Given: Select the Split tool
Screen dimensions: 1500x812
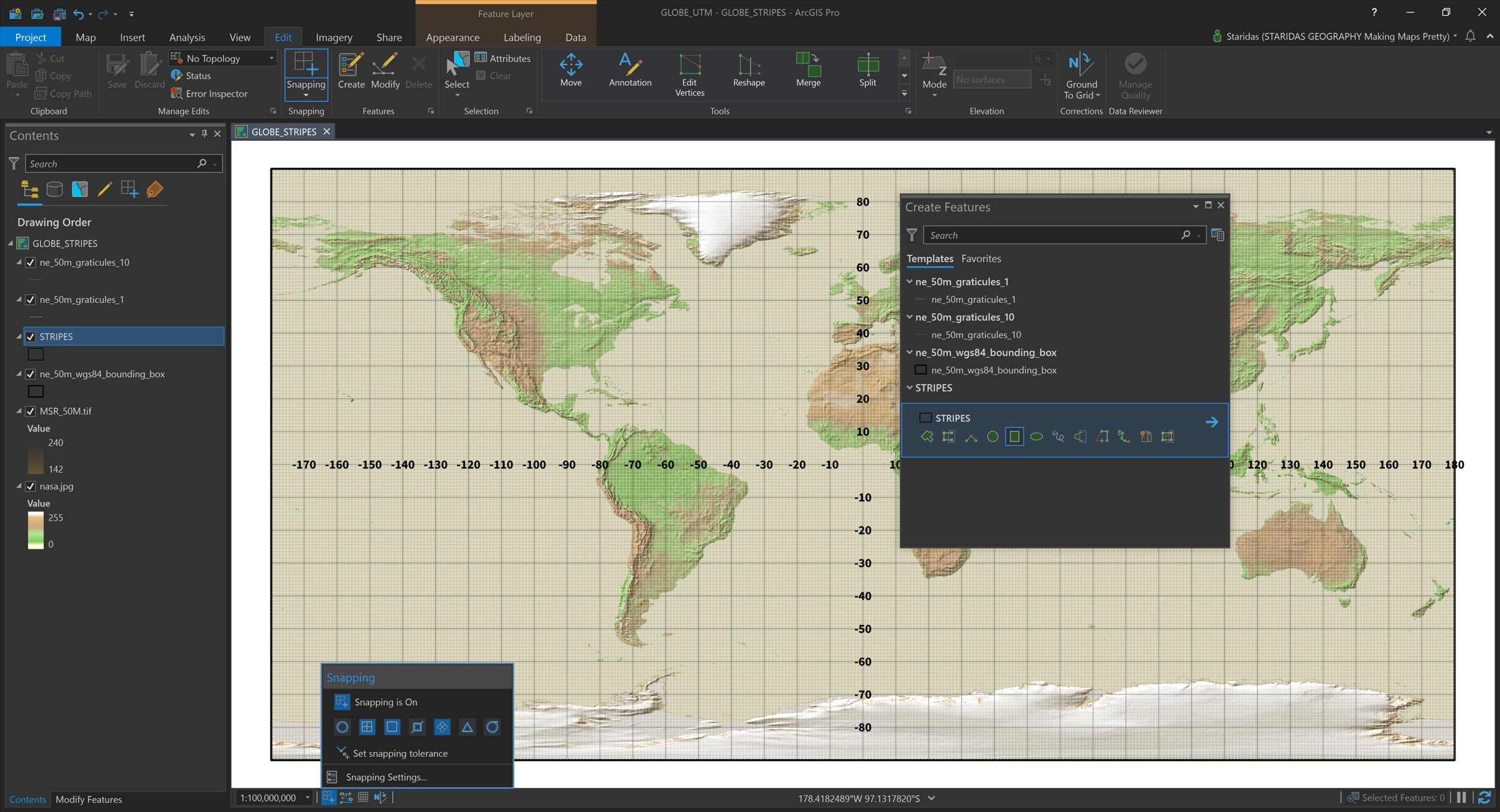Looking at the screenshot, I should pyautogui.click(x=867, y=70).
